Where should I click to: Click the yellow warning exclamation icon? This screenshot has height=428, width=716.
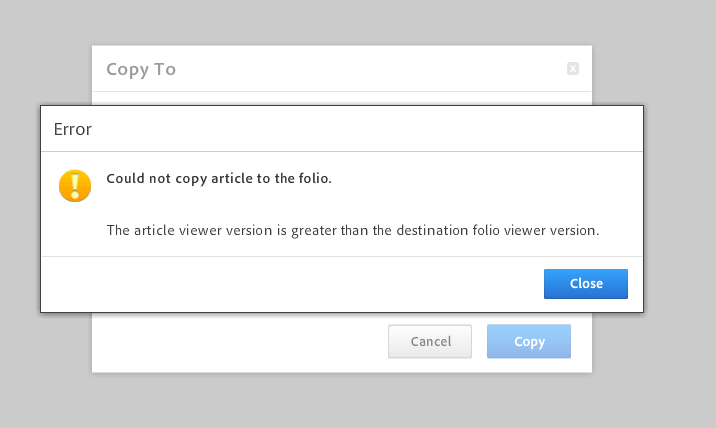point(75,186)
